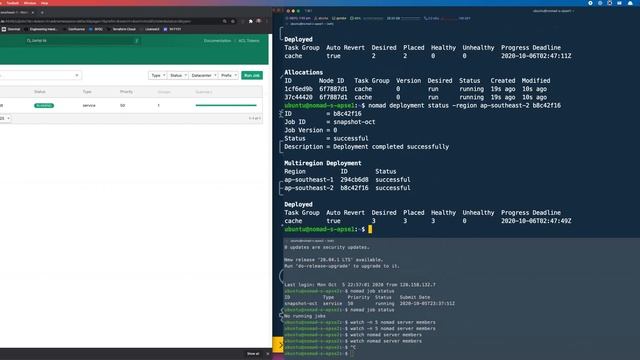The height and width of the screenshot is (360, 640).
Task: Open a new browser tab with plus icon
Action: pyautogui.click(x=42, y=13)
